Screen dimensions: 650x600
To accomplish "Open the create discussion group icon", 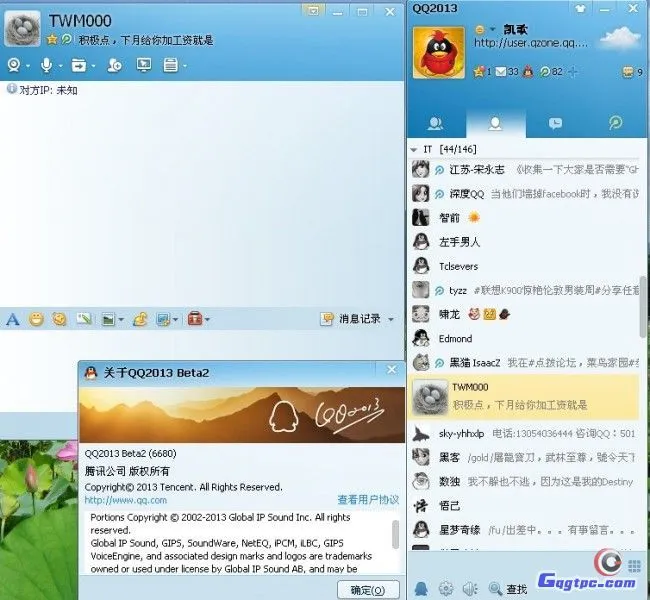I will coord(114,65).
